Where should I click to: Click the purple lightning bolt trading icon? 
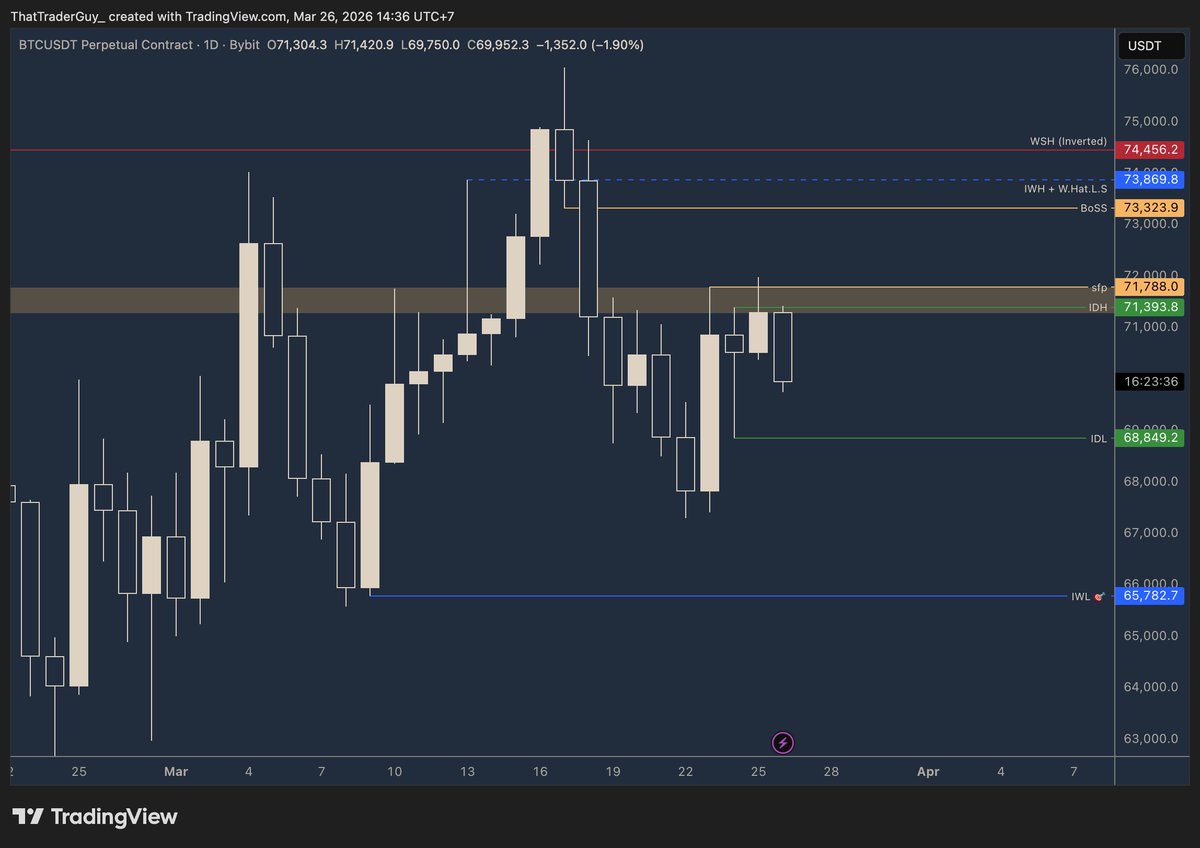(783, 743)
